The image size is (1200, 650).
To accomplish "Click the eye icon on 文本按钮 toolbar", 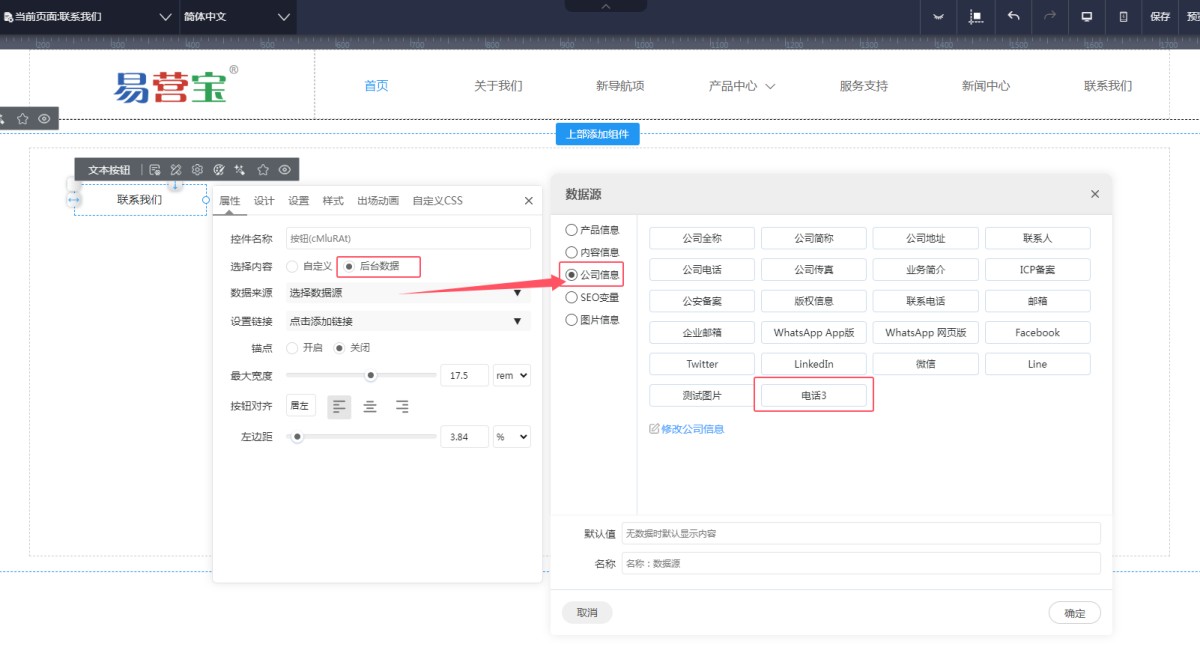I will (285, 170).
